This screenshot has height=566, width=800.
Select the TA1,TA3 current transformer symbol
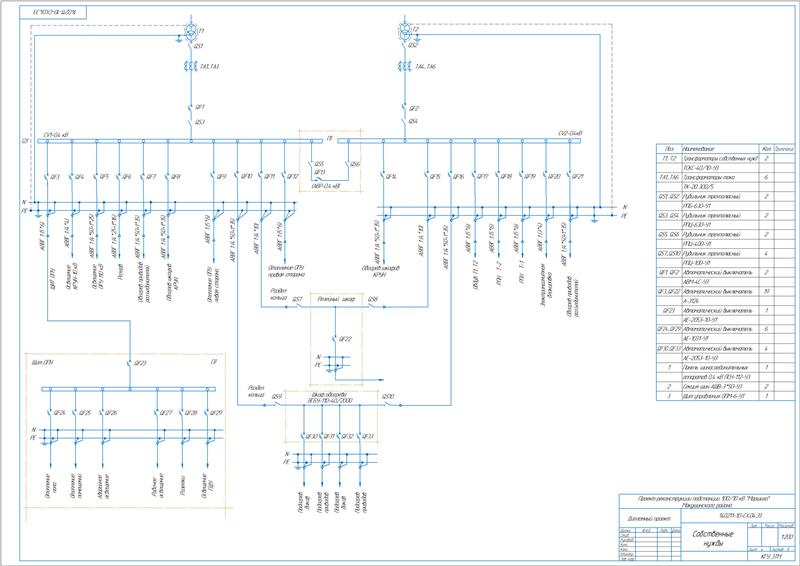[190, 66]
